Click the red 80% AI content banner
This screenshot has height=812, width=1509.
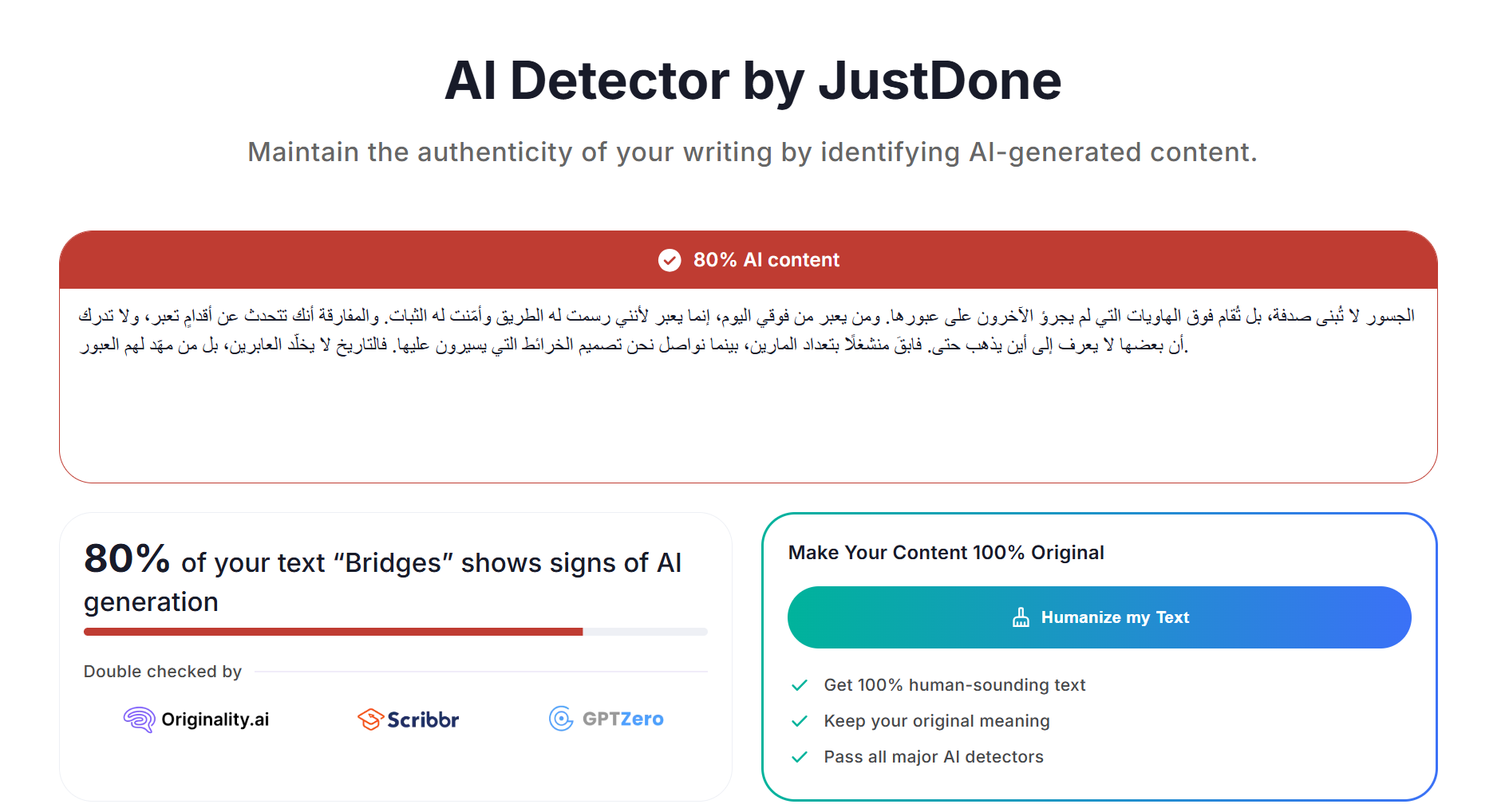point(1037,260)
